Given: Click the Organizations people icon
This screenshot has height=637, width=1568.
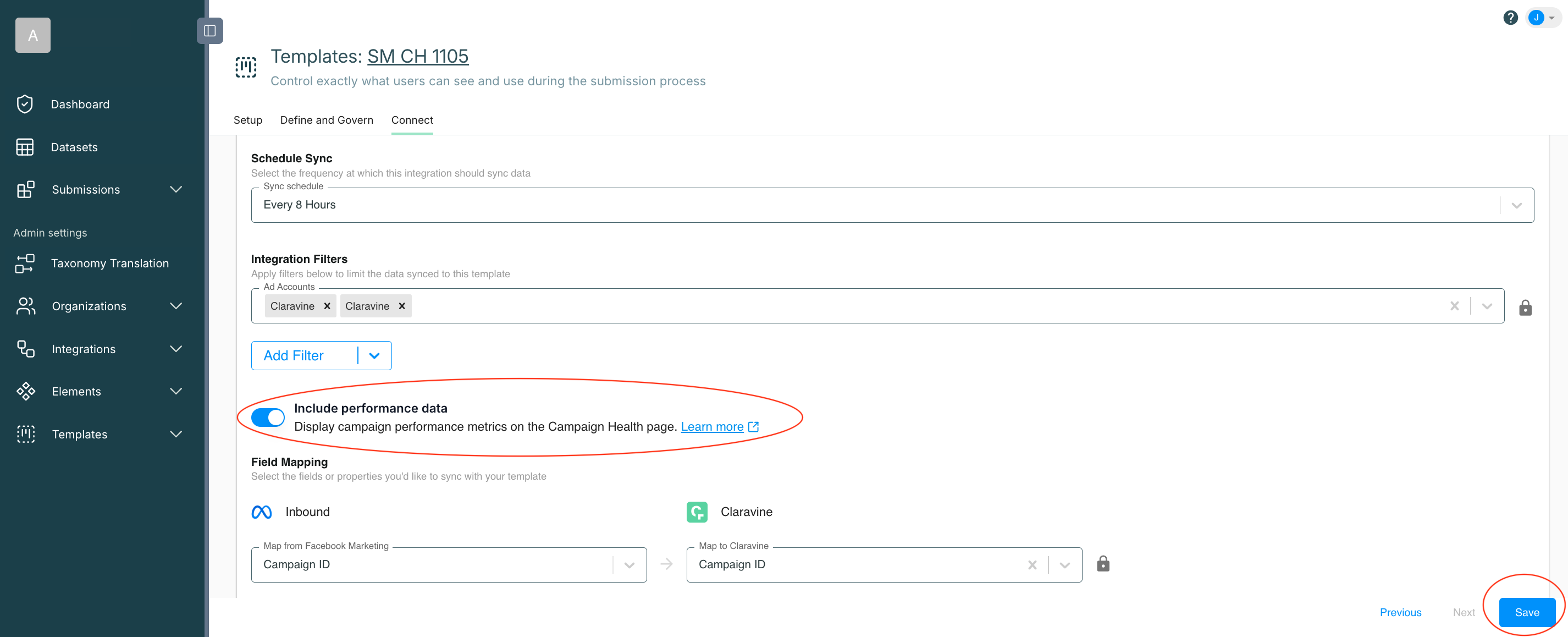Looking at the screenshot, I should coord(25,306).
